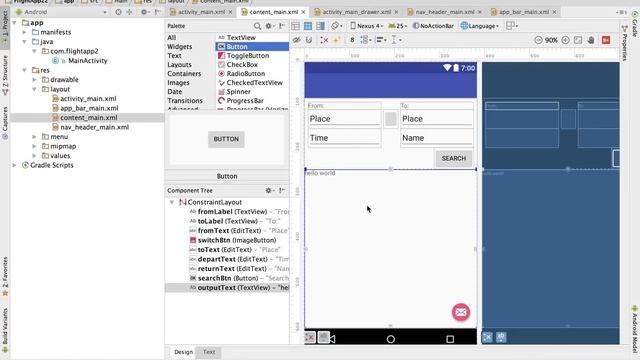
Task: Switch to activity_main_drawer.xml tab
Action: [356, 12]
